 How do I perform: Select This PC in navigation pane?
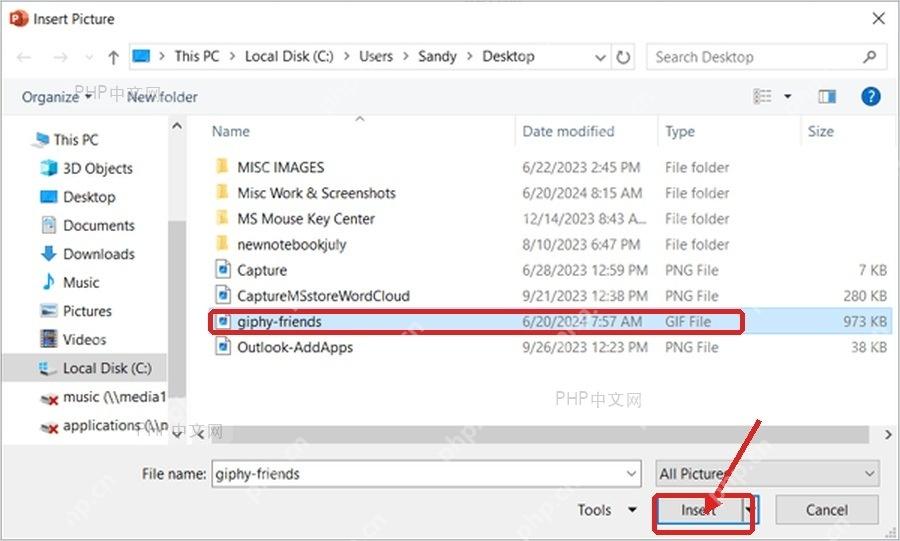click(x=66, y=139)
